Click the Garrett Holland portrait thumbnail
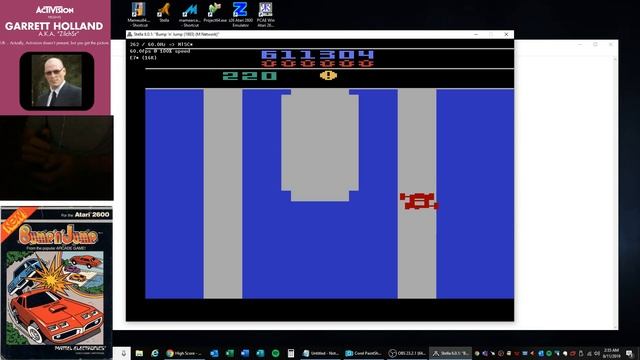This screenshot has width=640, height=360. pos(57,81)
